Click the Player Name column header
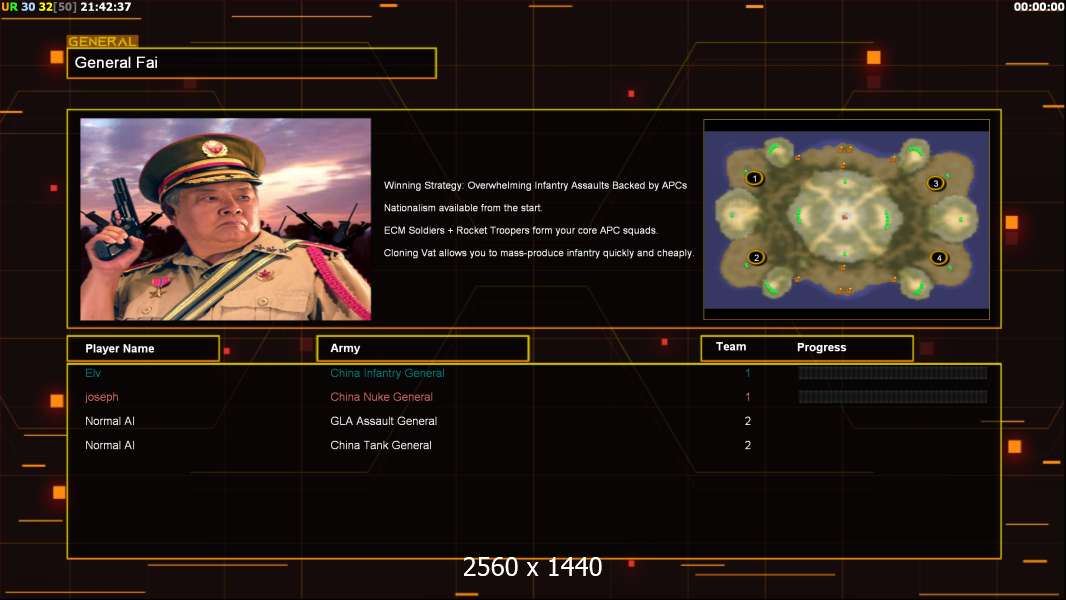1066x600 pixels. point(143,348)
